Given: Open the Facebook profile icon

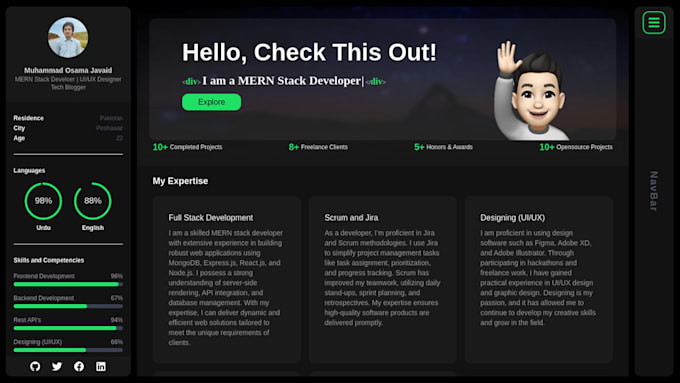Looking at the screenshot, I should 79,367.
